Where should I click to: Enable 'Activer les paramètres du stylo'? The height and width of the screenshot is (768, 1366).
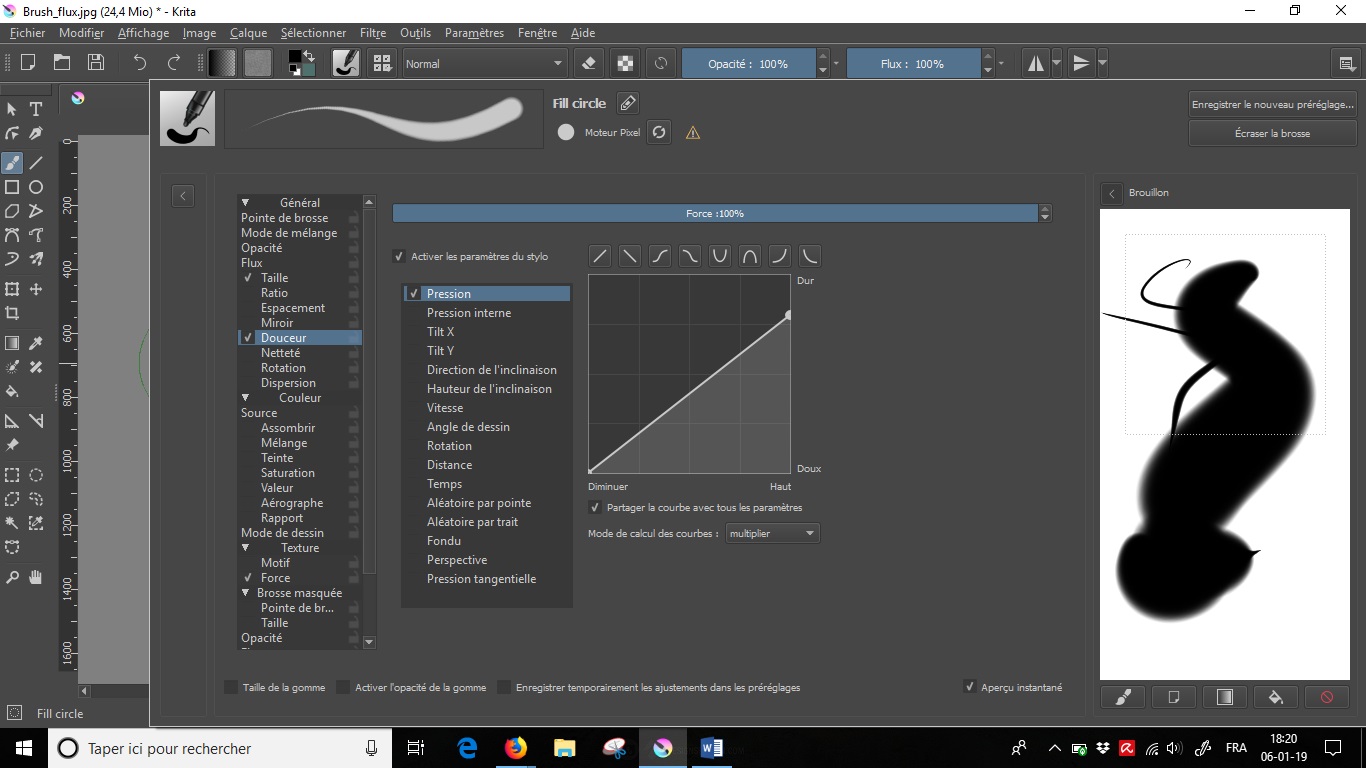coord(399,256)
